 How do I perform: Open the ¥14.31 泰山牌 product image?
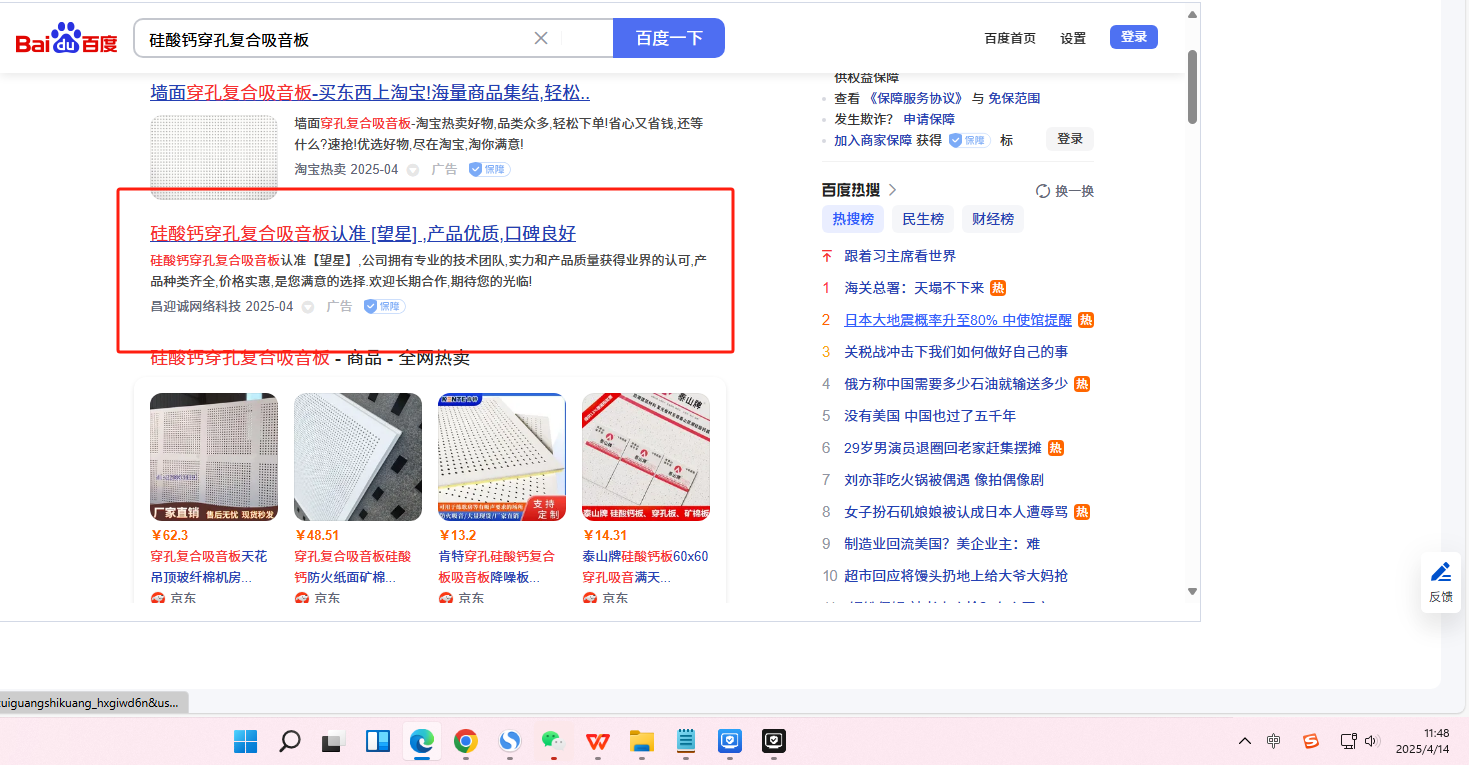(x=646, y=457)
